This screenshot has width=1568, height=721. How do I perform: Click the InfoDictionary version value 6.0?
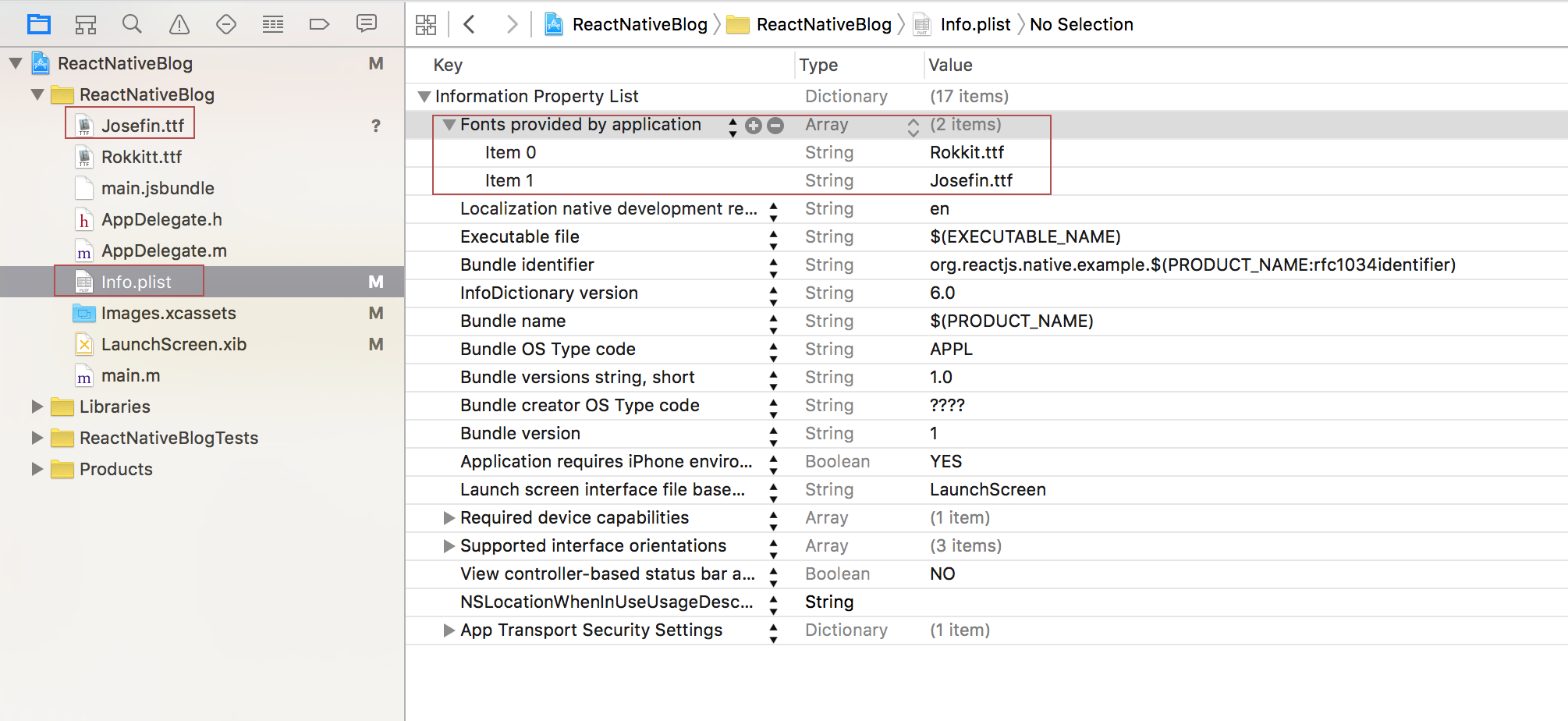click(942, 293)
